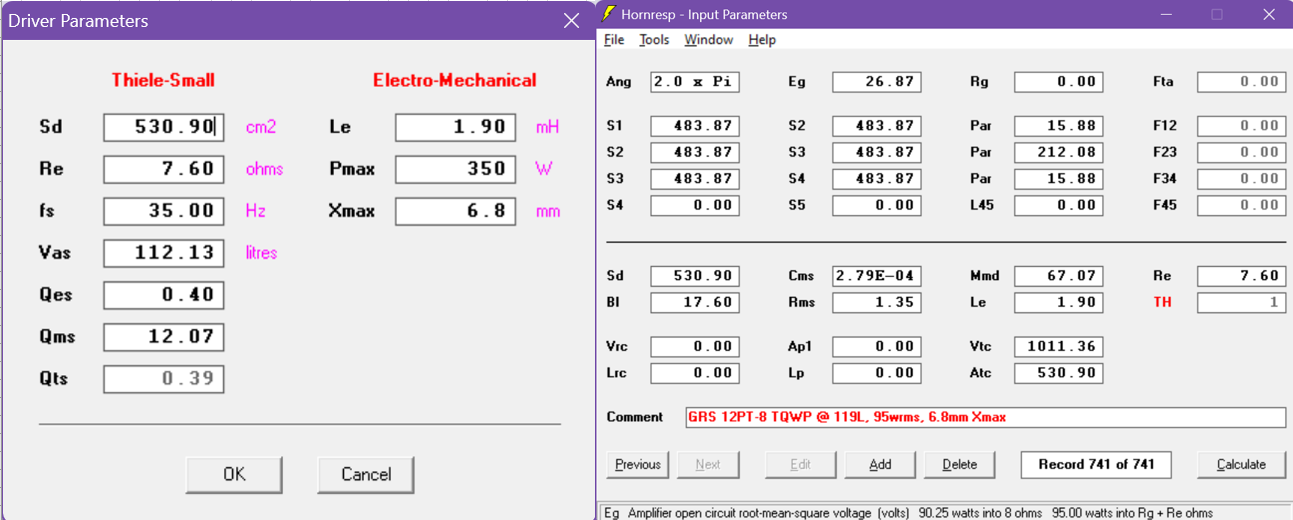
Task: Click the Sd field in Hornresp Input Parameters
Action: click(x=695, y=276)
